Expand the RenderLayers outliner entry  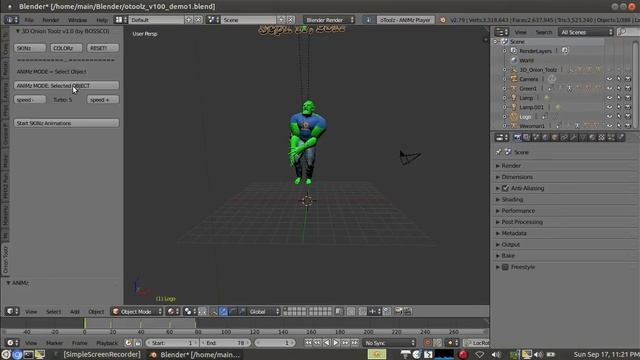coord(505,51)
